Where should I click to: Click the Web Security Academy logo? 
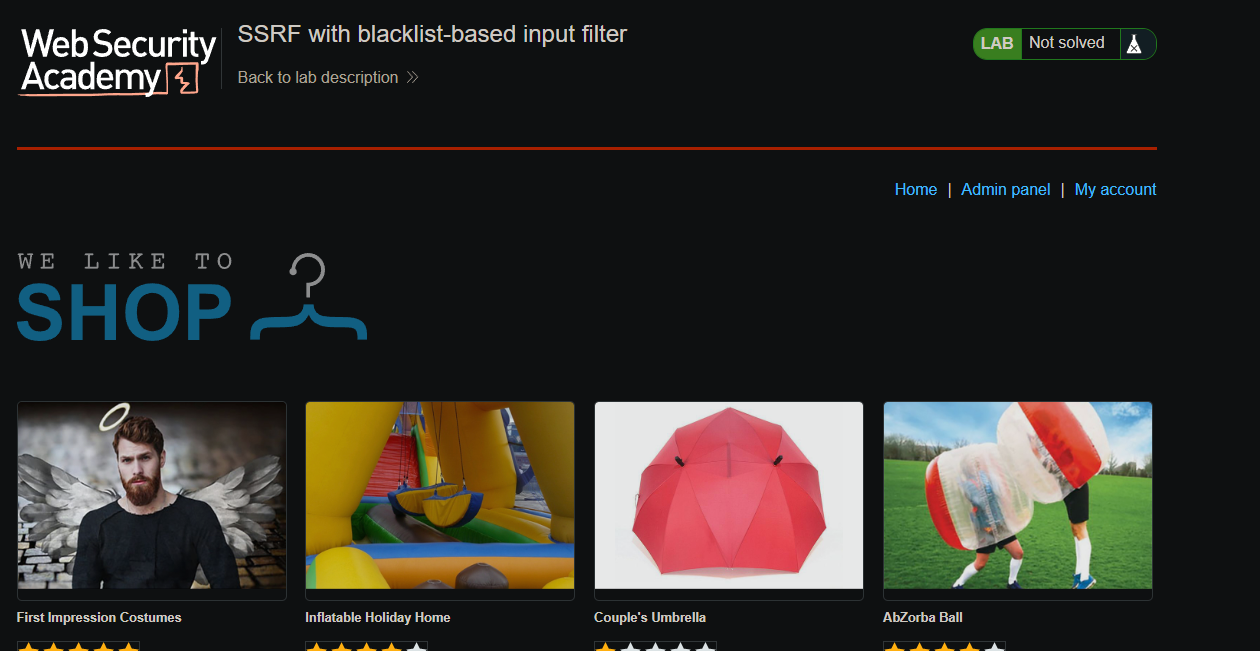[118, 62]
